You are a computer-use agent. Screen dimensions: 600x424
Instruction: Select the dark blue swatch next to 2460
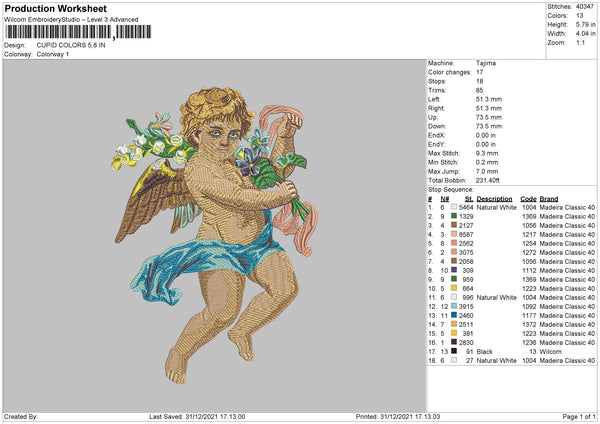[x=454, y=315]
